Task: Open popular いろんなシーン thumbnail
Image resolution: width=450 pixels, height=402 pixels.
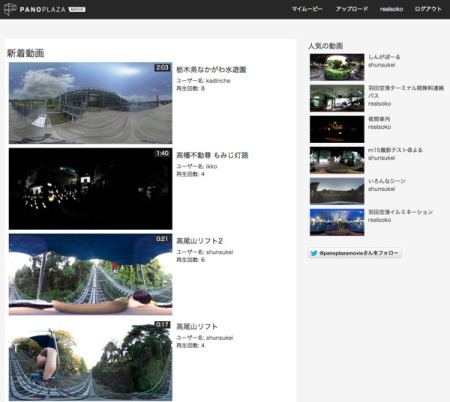Action: tap(337, 191)
